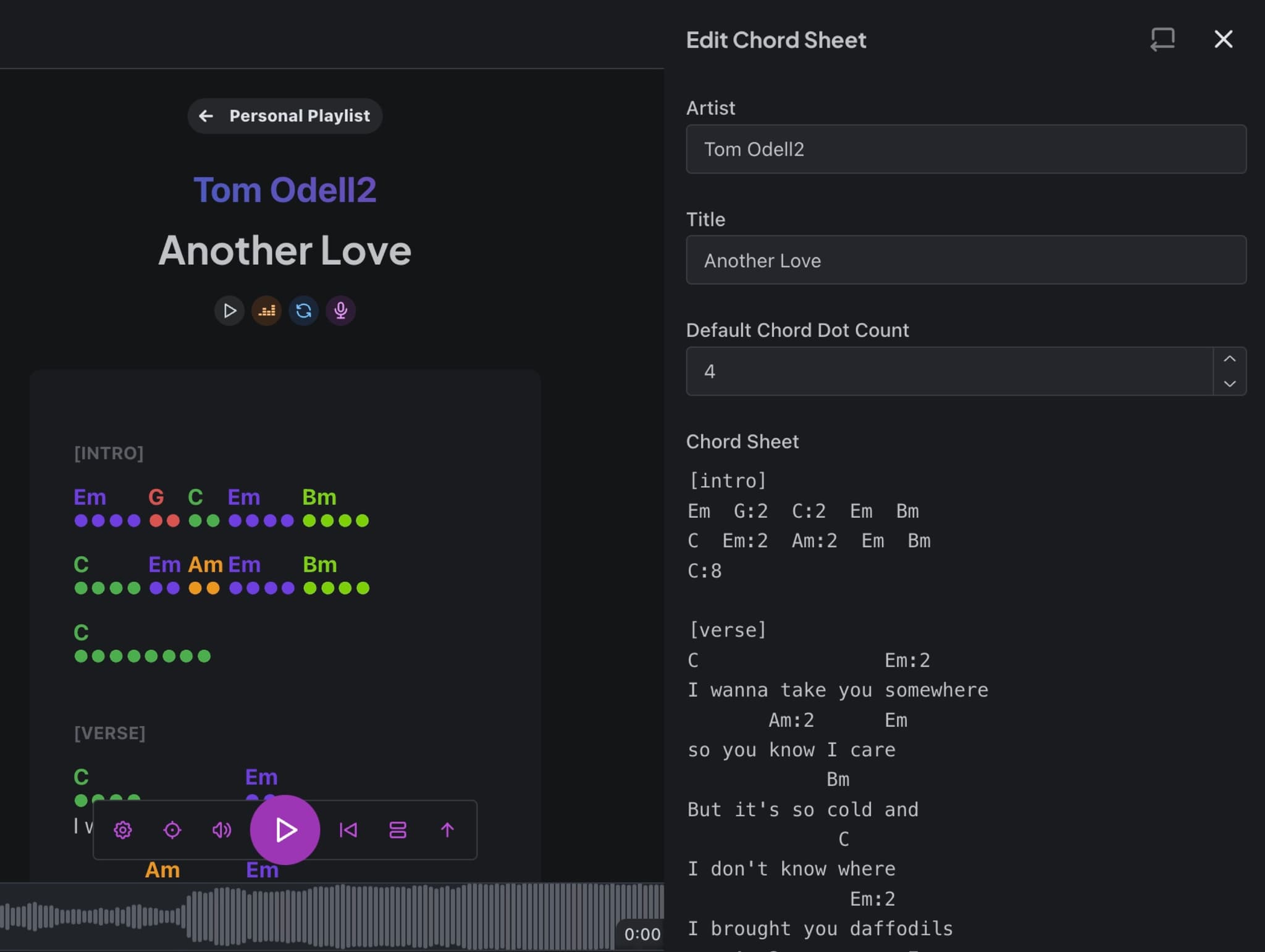The height and width of the screenshot is (952, 1265).
Task: Click 'I brought you daffodils' lyric line
Action: [820, 929]
